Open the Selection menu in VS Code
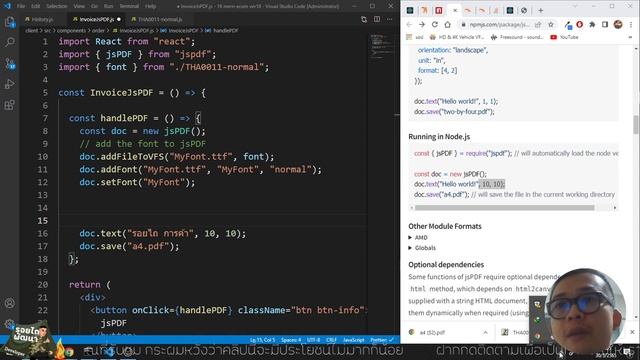 coord(56,6)
